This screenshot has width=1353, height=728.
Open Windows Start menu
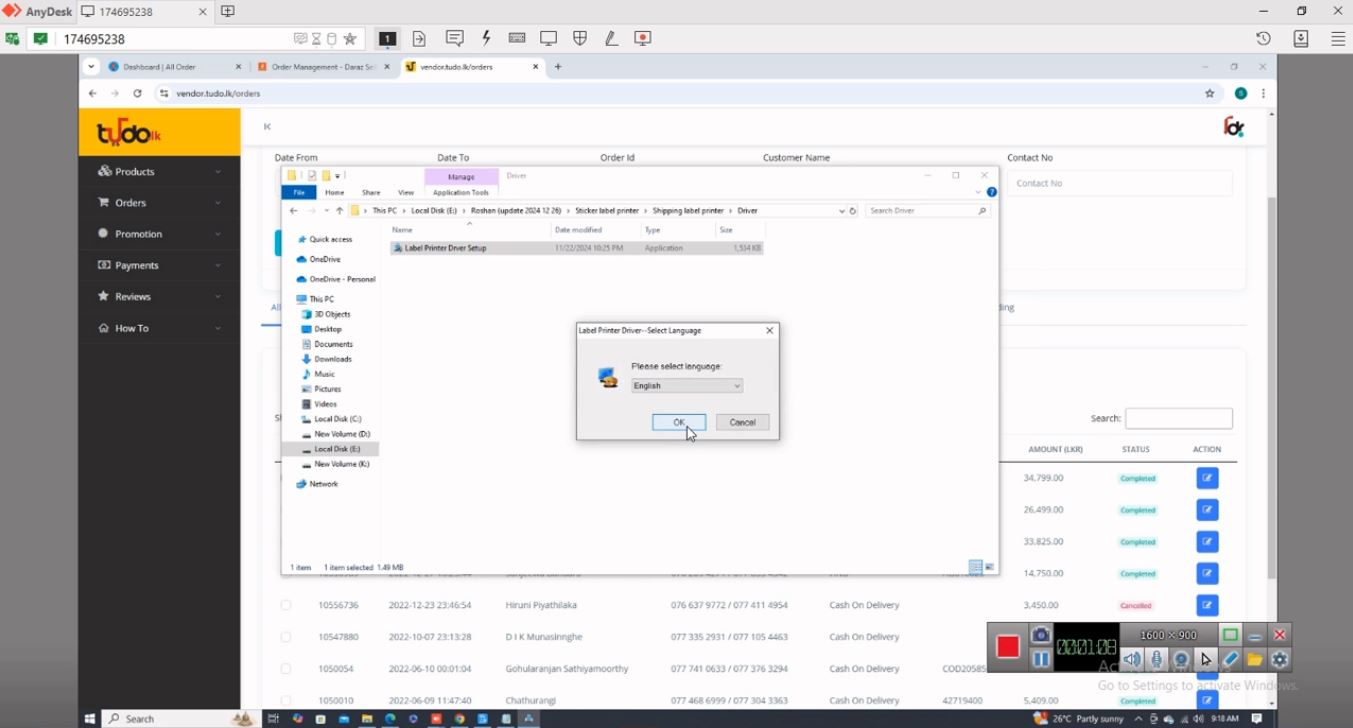point(89,718)
